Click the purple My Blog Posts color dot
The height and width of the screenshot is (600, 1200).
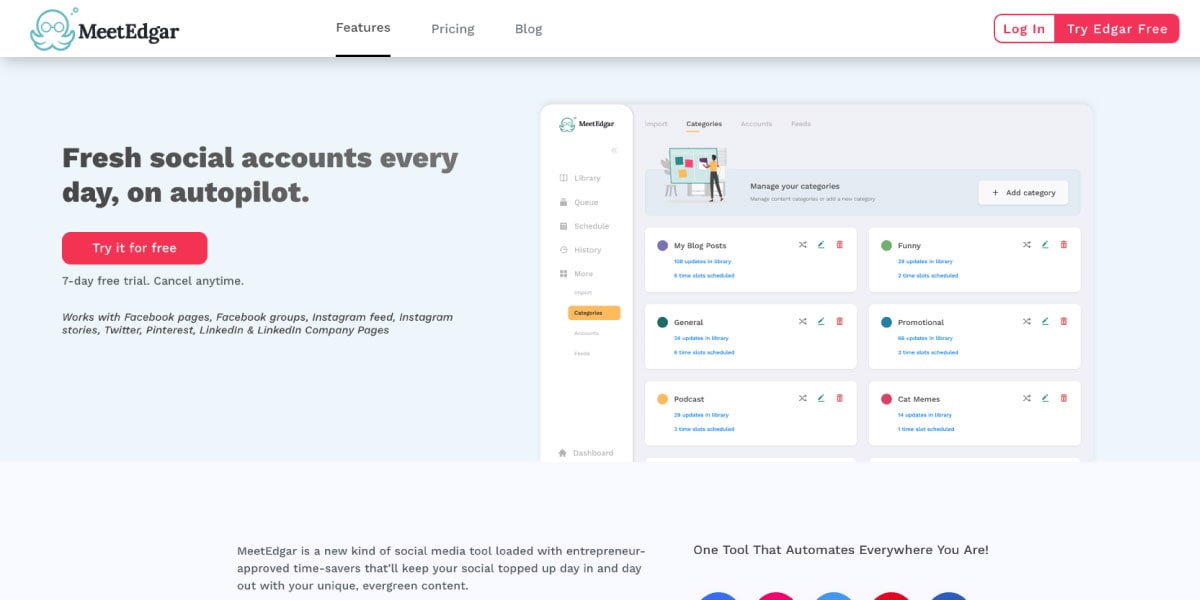[662, 245]
